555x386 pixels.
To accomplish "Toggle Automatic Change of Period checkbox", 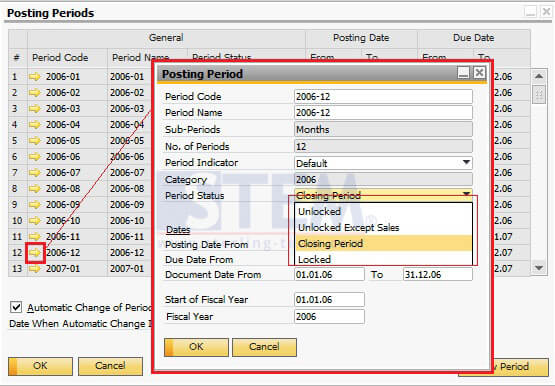I will pyautogui.click(x=16, y=307).
